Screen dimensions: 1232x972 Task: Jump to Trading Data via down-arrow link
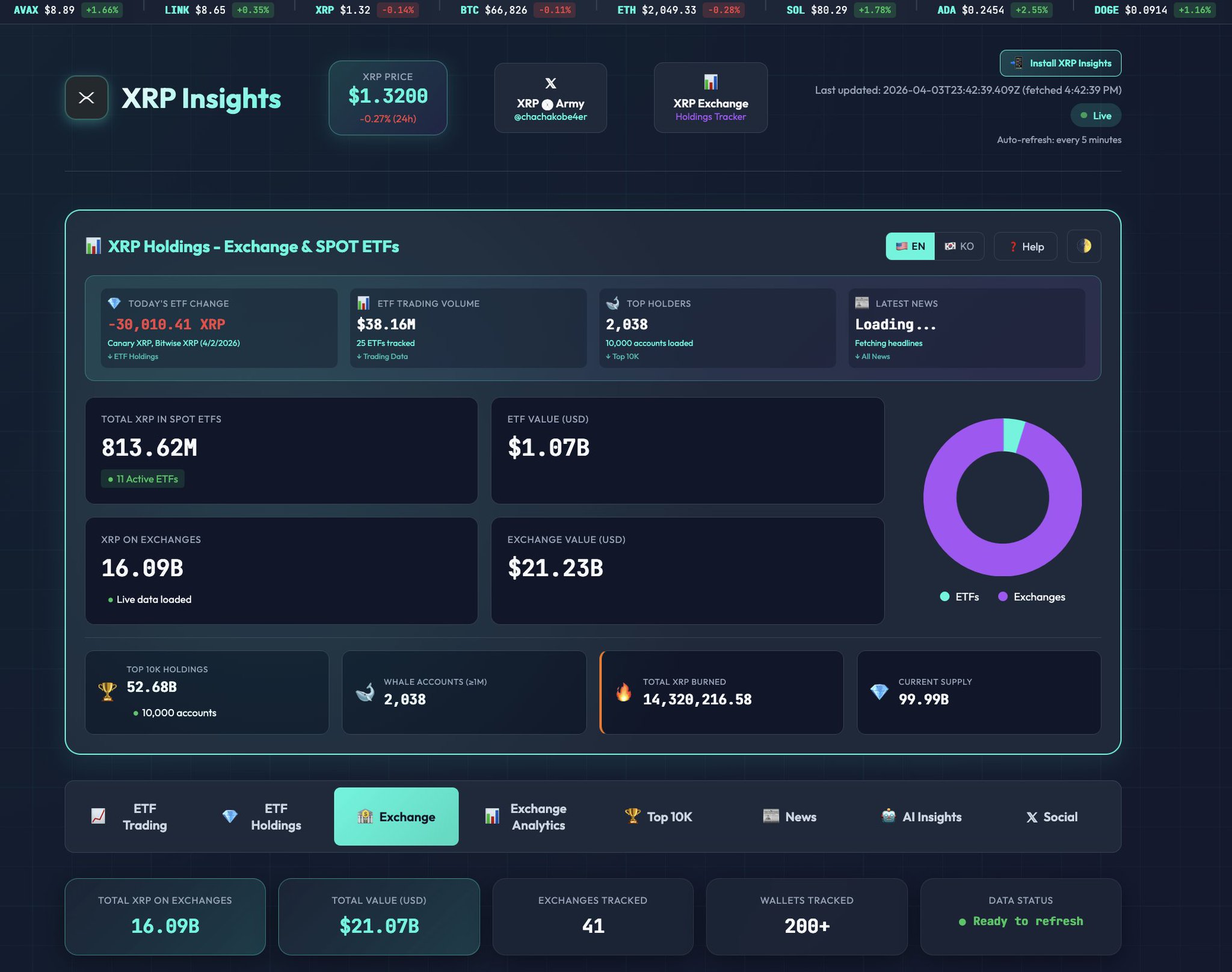click(x=382, y=357)
